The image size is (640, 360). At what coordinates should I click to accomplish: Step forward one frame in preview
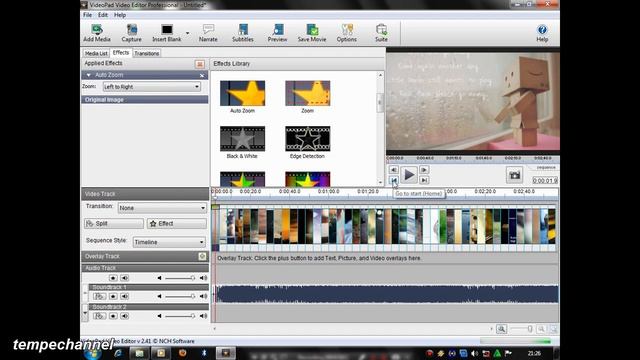424,170
